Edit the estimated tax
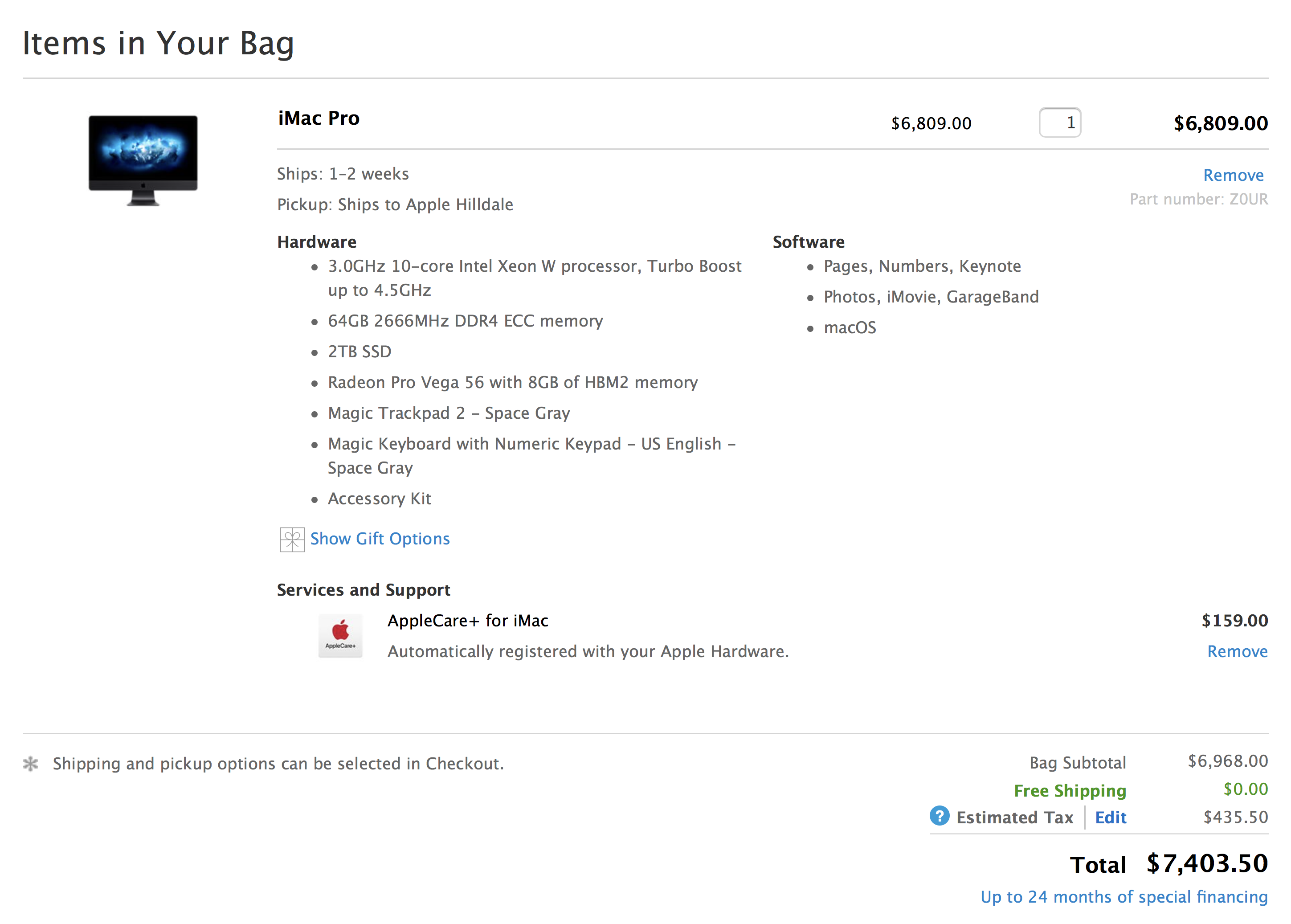Image resolution: width=1291 pixels, height=924 pixels. (1110, 817)
